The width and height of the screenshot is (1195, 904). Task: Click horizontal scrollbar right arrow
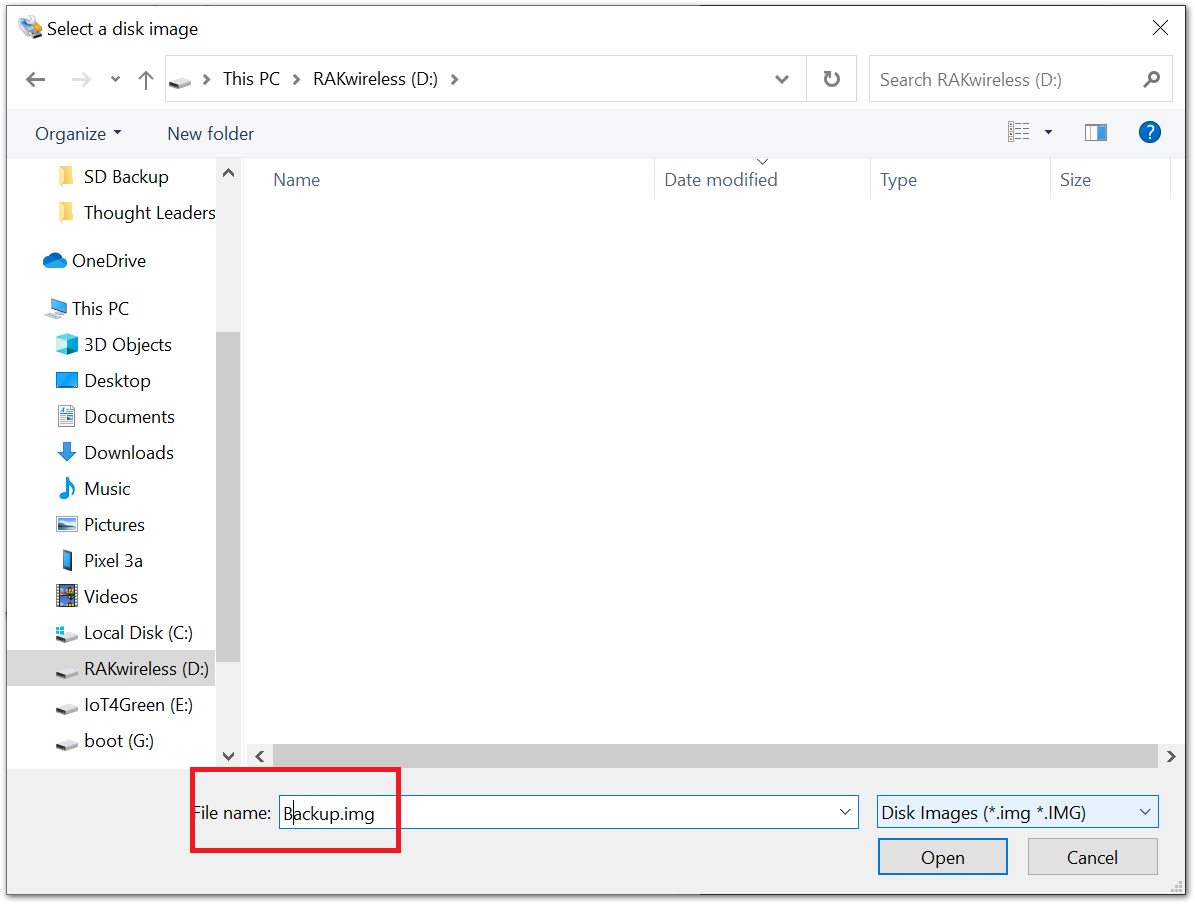1171,756
